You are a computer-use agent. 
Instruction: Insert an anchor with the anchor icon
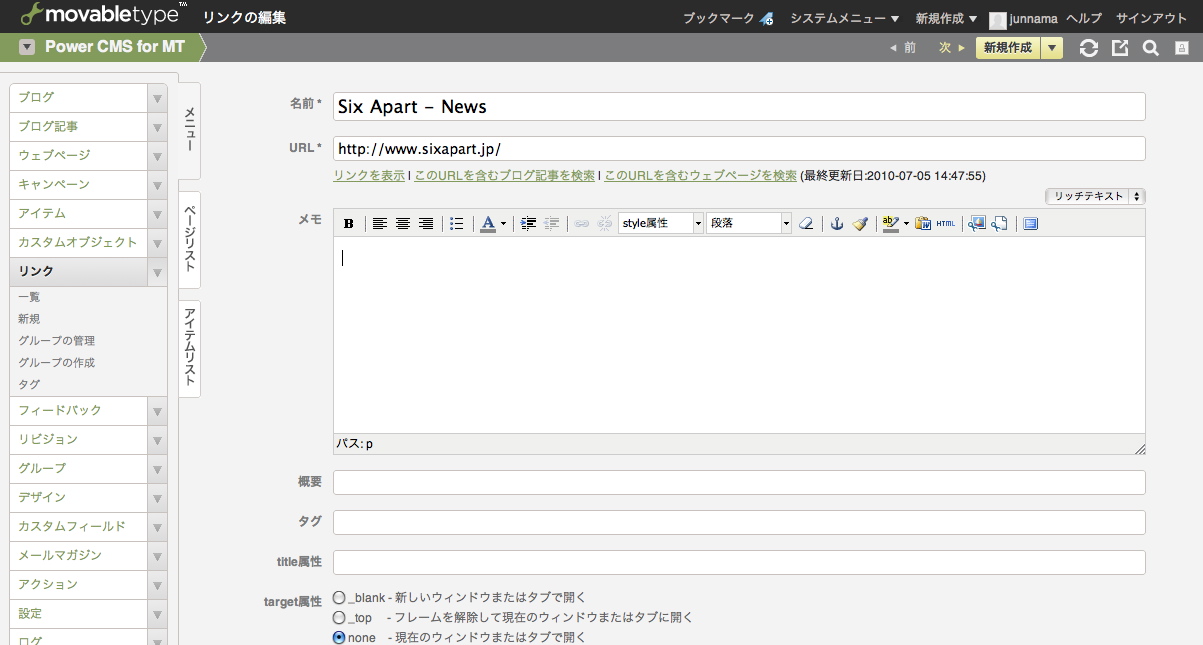pyautogui.click(x=837, y=223)
